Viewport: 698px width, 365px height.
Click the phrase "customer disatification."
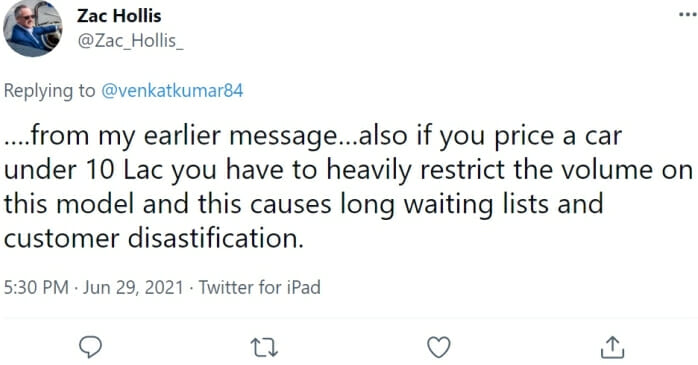click(x=154, y=238)
